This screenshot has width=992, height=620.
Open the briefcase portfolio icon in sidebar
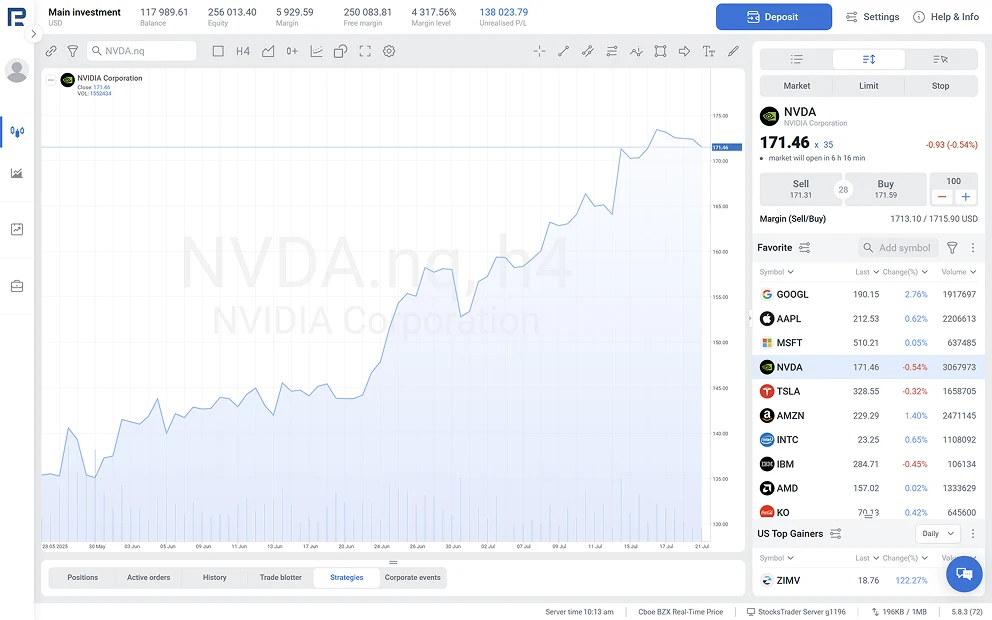17,286
